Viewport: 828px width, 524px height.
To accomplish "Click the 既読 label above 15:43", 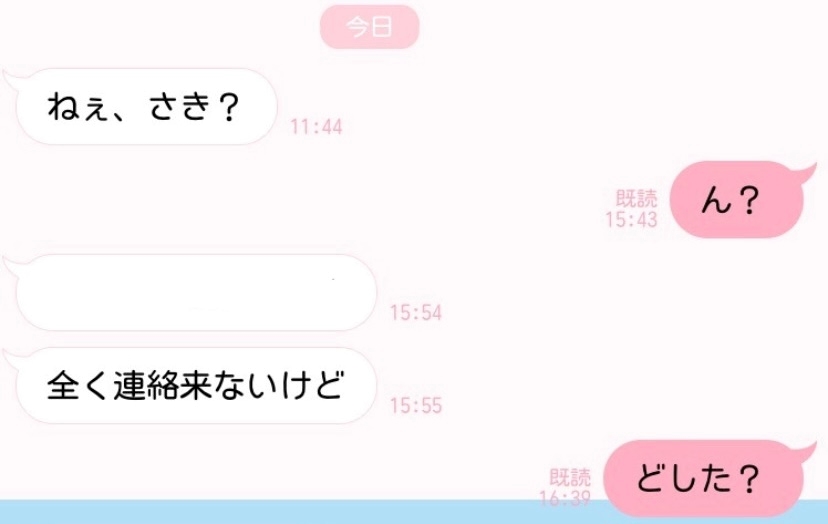I will 637,199.
